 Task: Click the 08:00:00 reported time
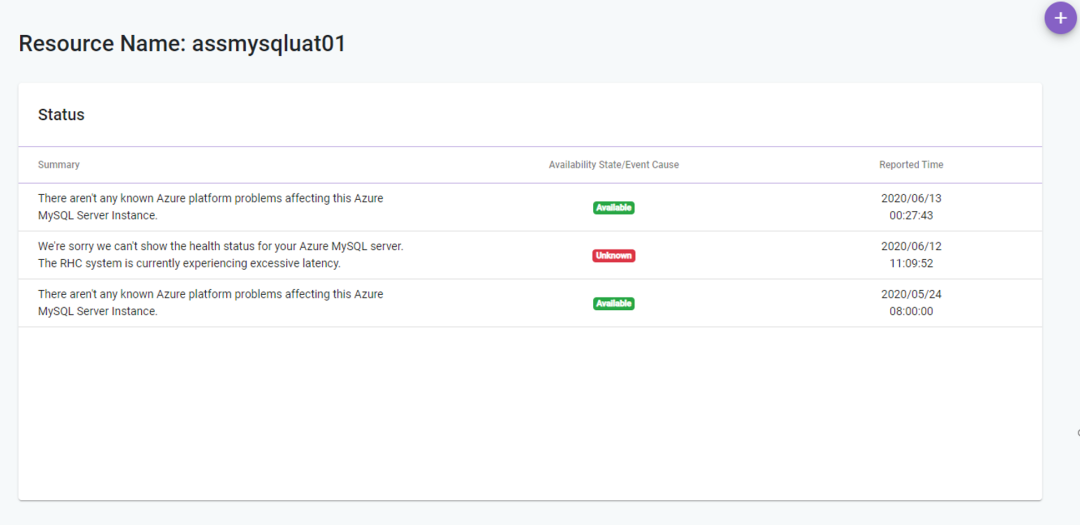click(x=911, y=312)
